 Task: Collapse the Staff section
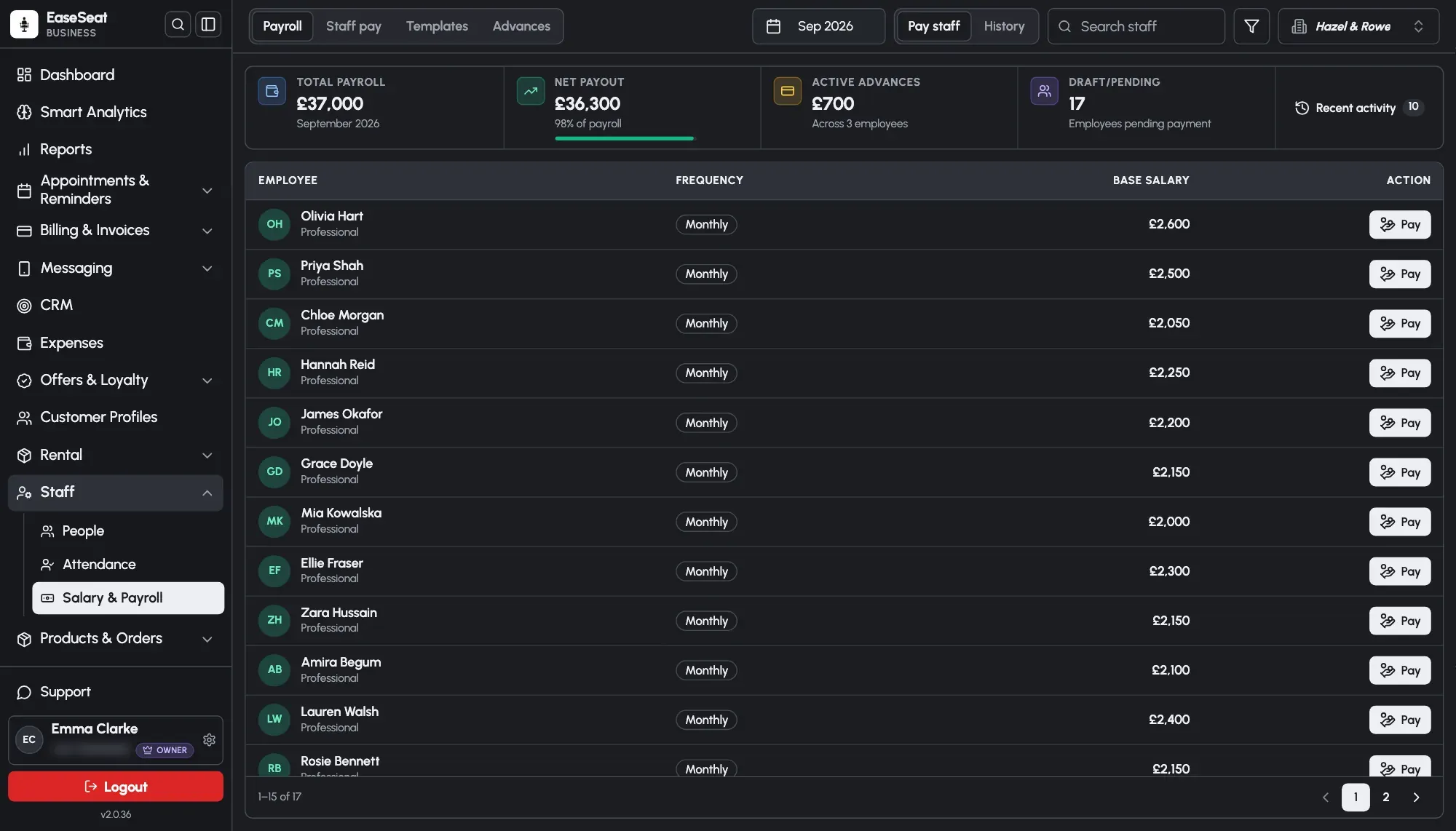click(x=116, y=493)
